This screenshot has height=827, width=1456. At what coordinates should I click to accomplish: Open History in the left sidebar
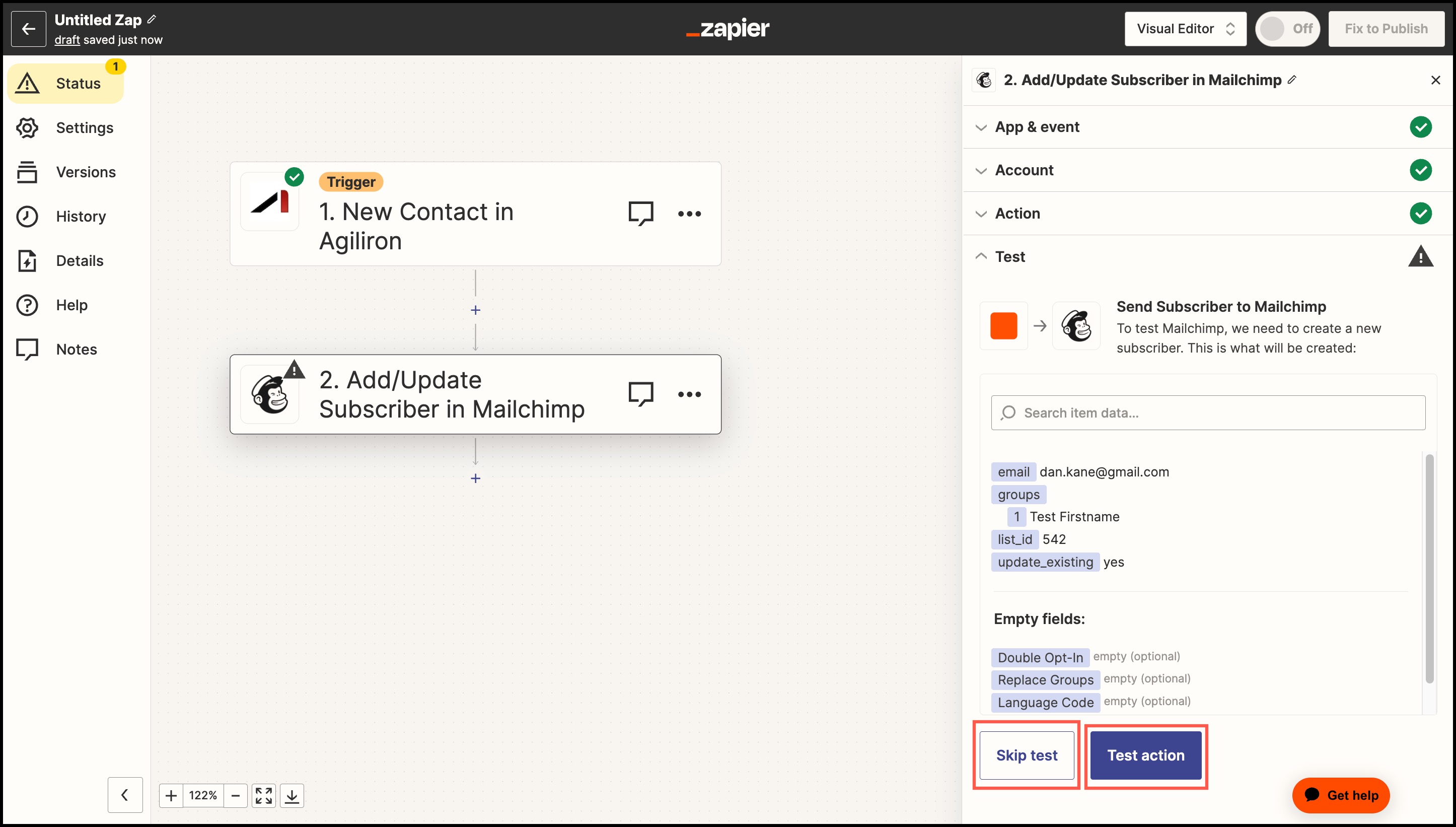tap(81, 217)
